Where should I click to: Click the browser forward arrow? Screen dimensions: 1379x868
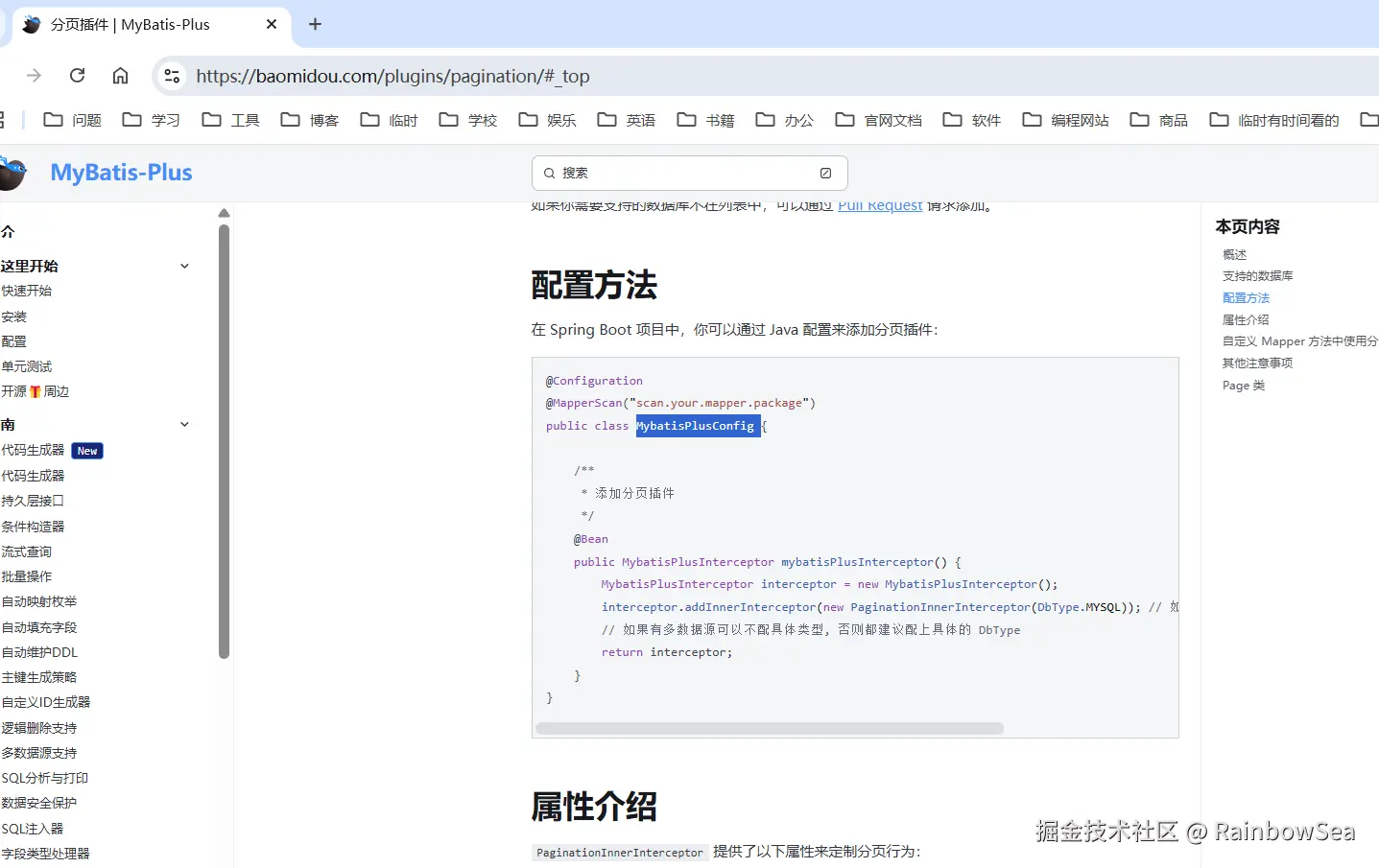(x=35, y=76)
